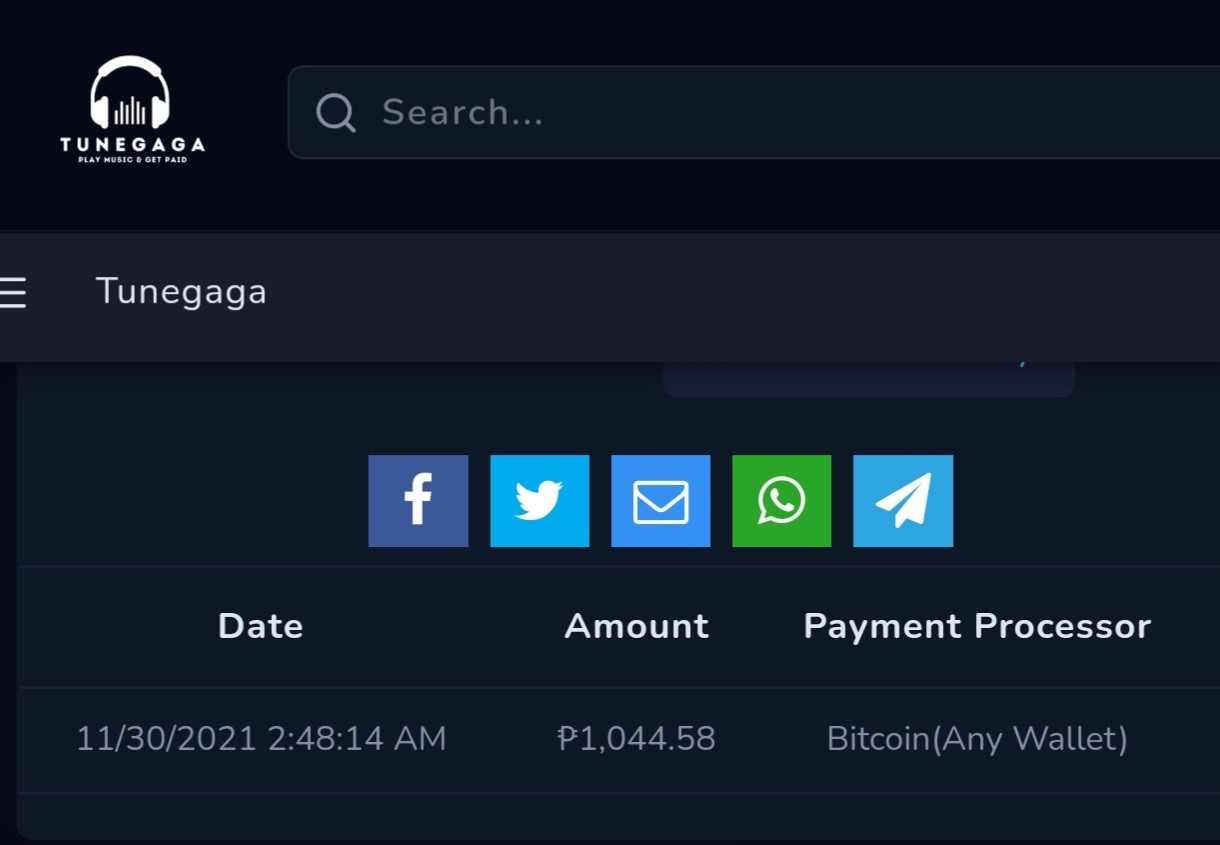1220x845 pixels.
Task: Select the ₱1,044.58 amount cell
Action: 636,739
